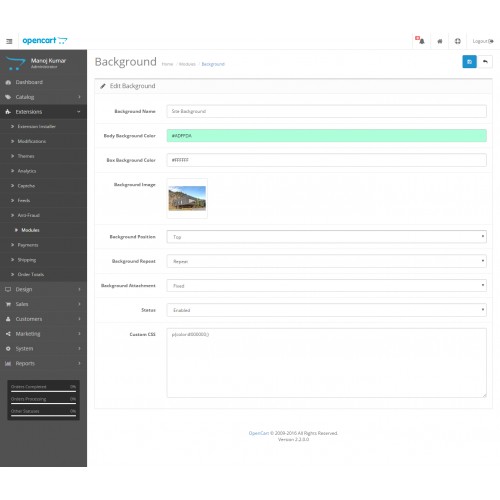Click the blue save button icon
Screen dimensions: 500x500
pos(469,62)
